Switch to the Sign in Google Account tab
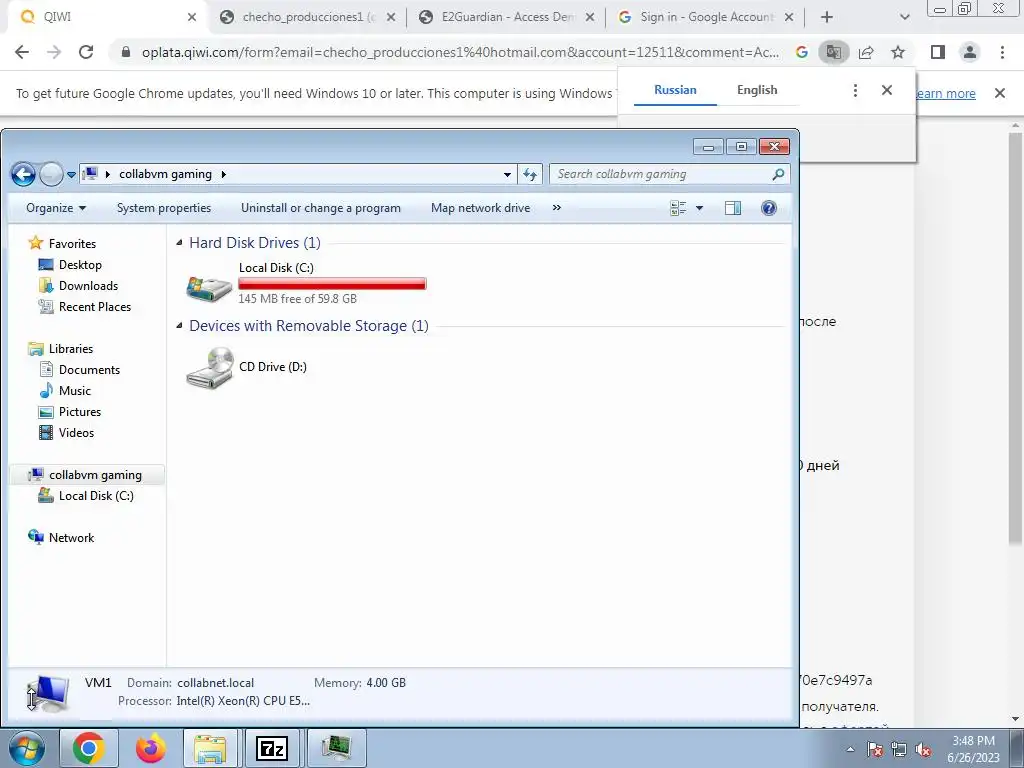Image resolution: width=1024 pixels, height=768 pixels. point(707,17)
